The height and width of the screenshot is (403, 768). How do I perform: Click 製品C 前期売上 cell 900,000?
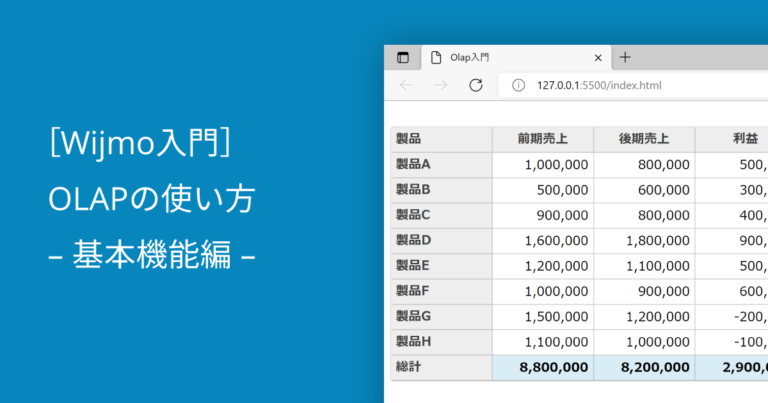pyautogui.click(x=543, y=215)
